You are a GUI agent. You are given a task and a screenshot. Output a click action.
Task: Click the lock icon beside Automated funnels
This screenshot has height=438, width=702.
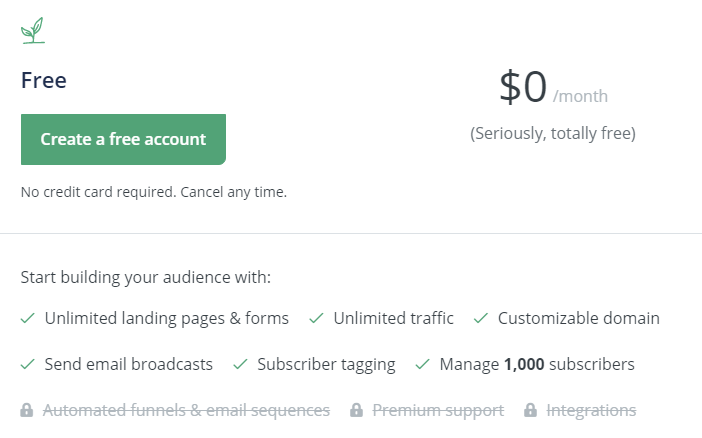click(28, 410)
